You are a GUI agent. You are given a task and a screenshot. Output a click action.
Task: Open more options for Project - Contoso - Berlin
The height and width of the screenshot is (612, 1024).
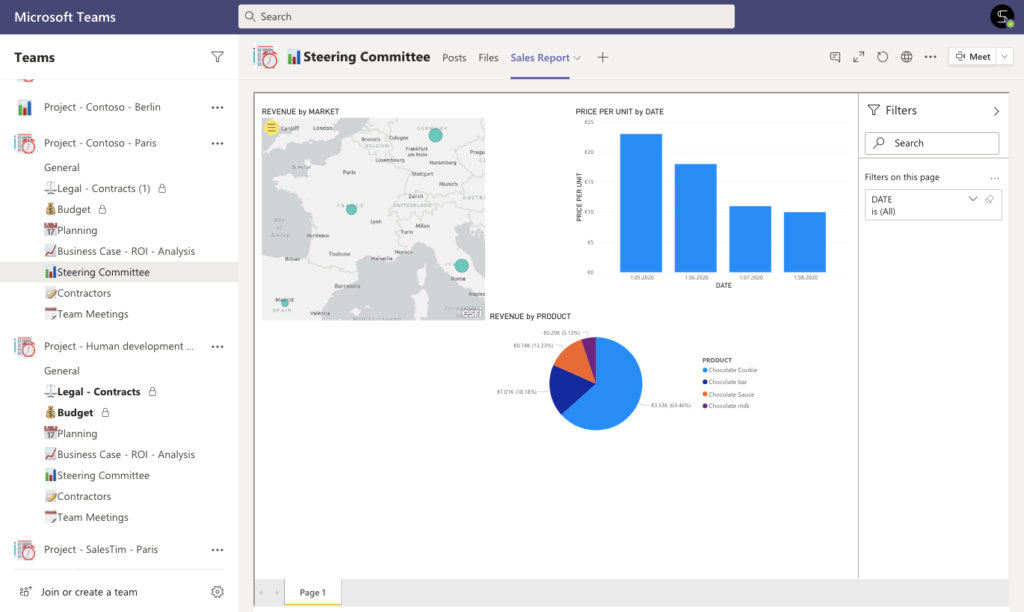pos(217,107)
